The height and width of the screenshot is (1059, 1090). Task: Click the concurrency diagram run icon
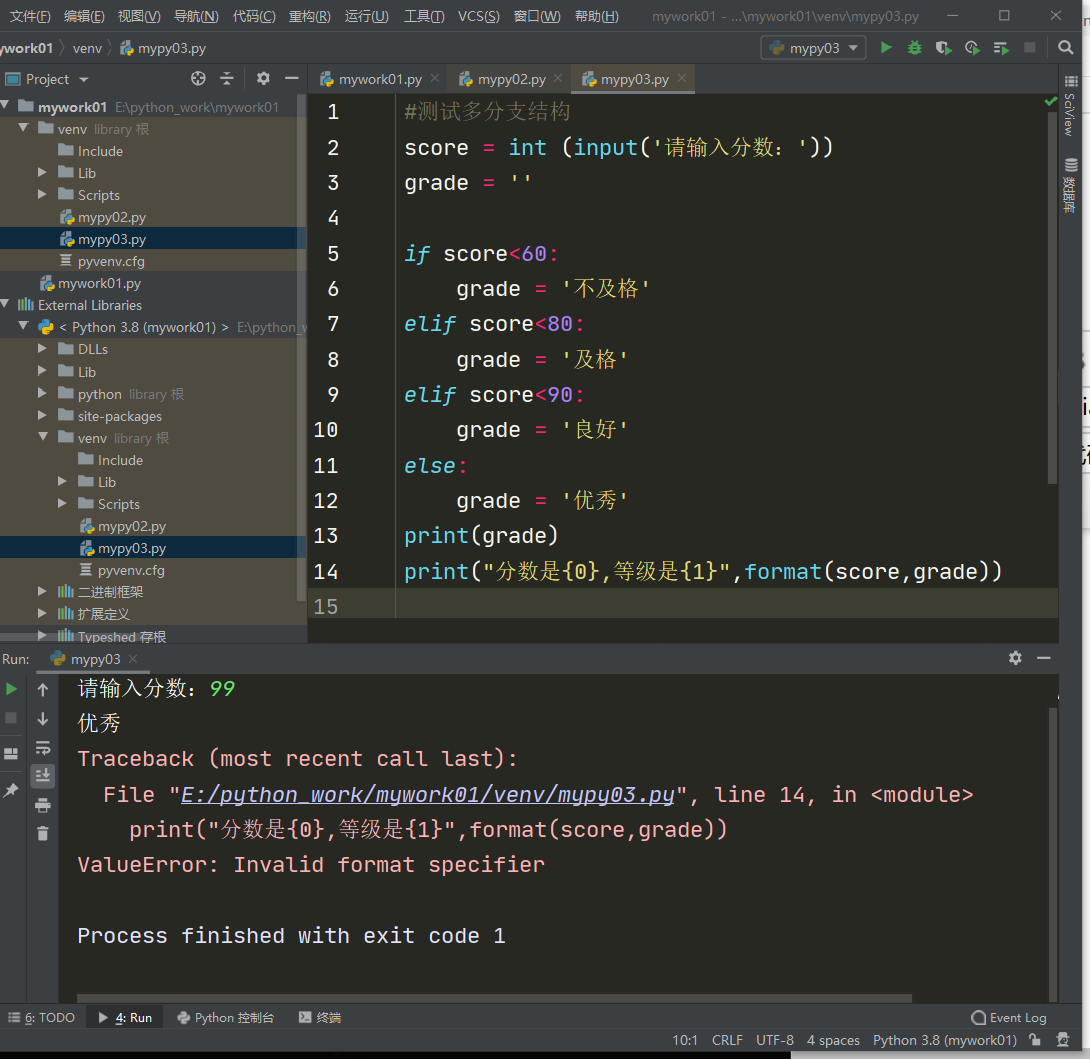coord(1001,48)
